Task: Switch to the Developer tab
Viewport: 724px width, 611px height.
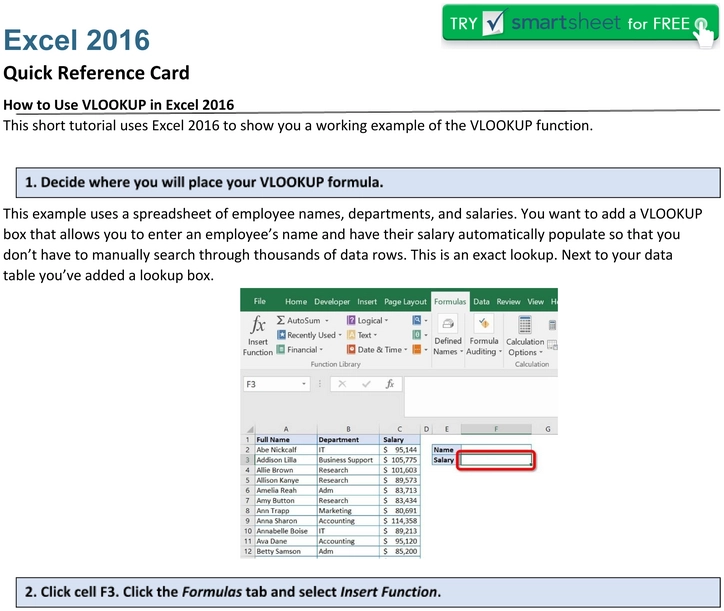Action: point(332,302)
